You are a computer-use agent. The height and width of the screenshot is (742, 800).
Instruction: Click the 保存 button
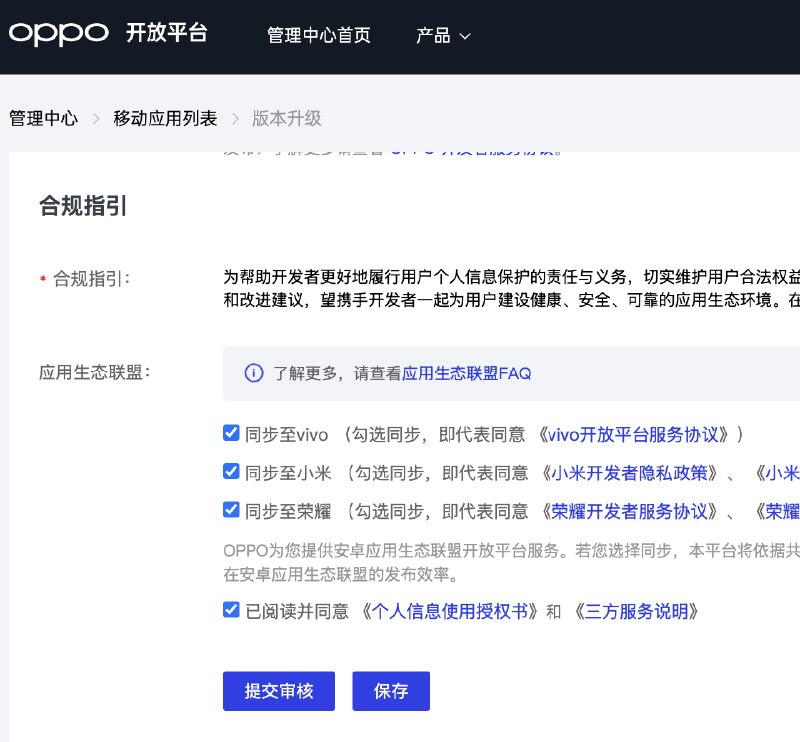click(391, 691)
